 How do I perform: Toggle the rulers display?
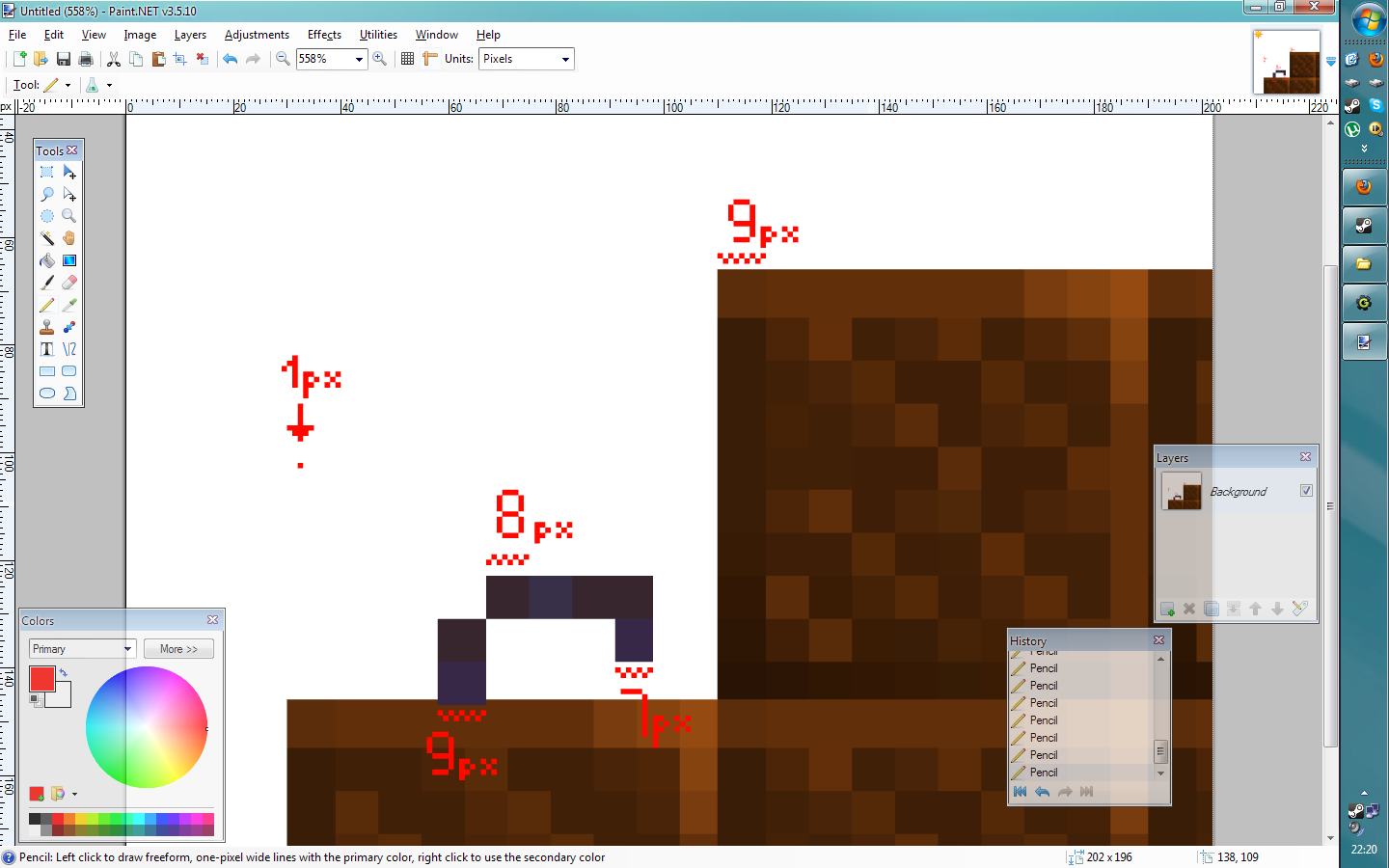pyautogui.click(x=430, y=59)
